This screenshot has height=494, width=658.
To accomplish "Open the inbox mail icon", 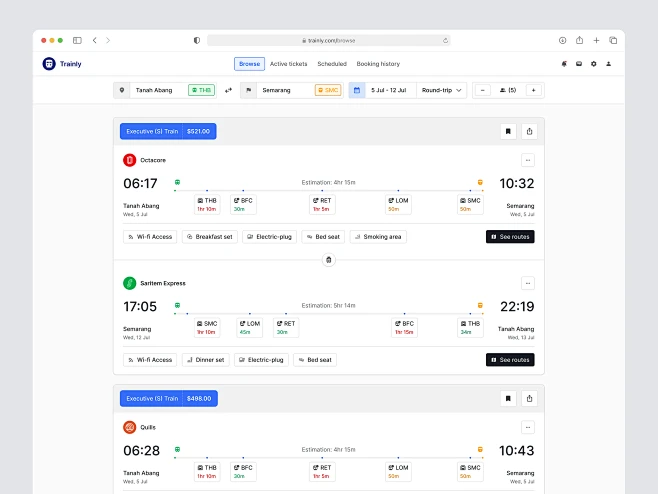I will (x=579, y=64).
